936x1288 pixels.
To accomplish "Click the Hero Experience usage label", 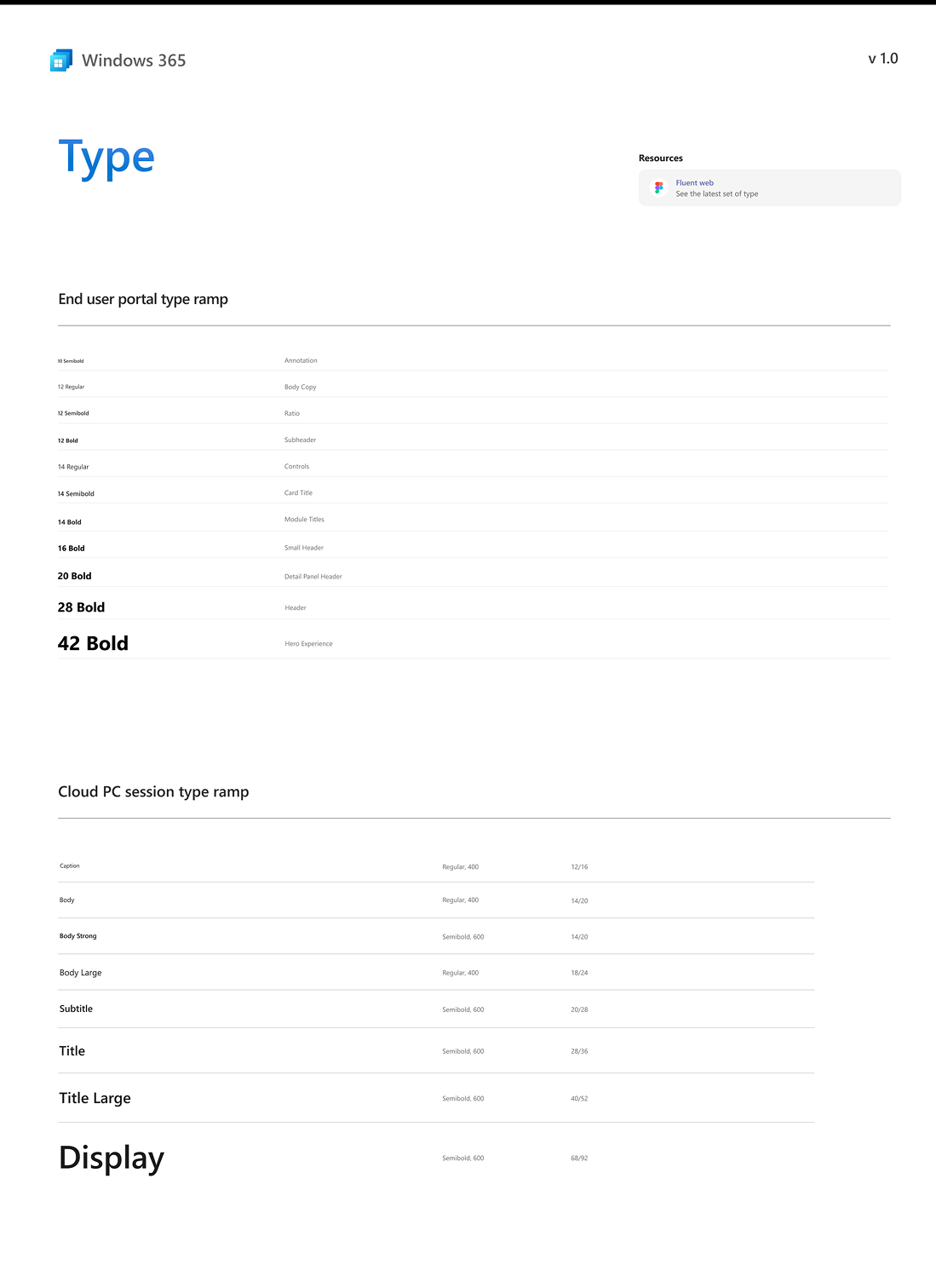I will (308, 644).
